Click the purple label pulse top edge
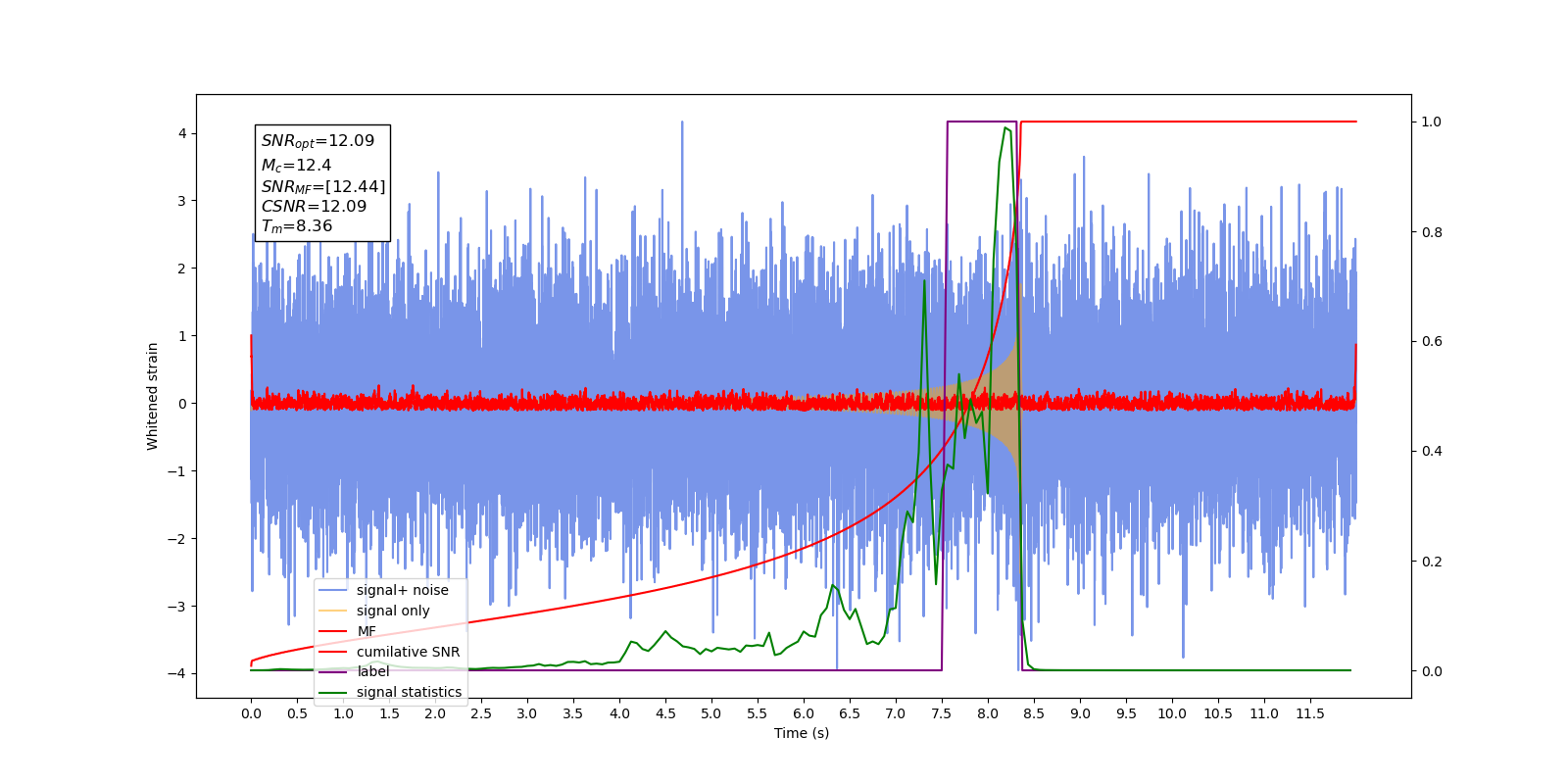The height and width of the screenshot is (784, 1568). [981, 122]
